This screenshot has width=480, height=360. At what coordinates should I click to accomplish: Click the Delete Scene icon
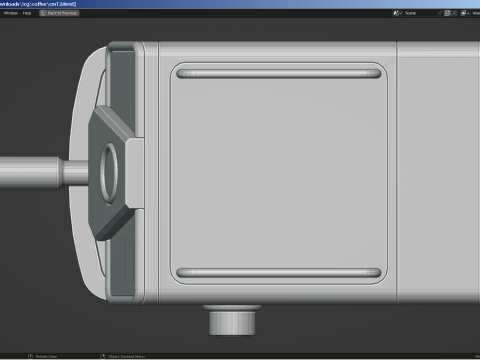454,13
